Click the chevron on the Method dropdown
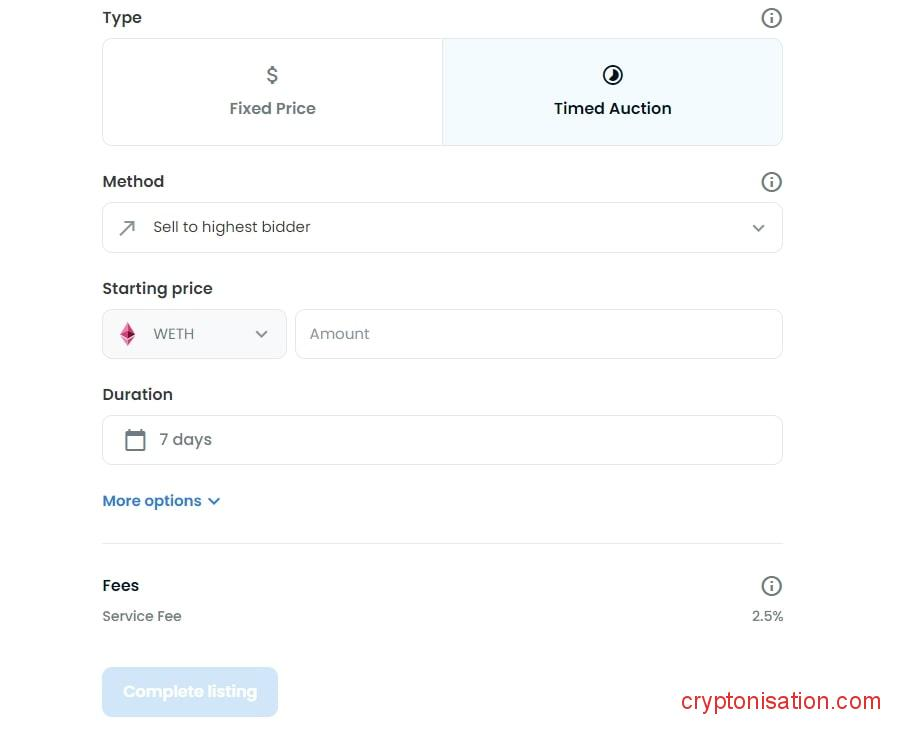The width and height of the screenshot is (902, 730). [x=758, y=228]
